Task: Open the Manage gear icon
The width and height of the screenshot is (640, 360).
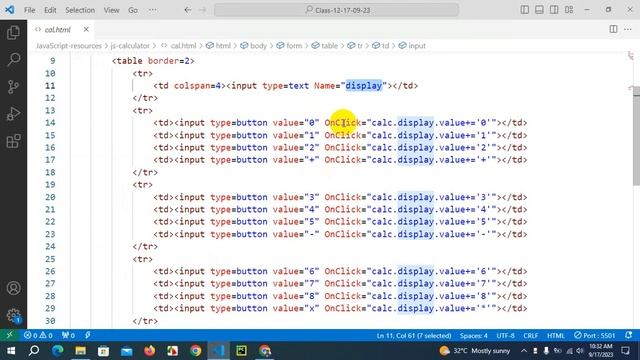Action: pyautogui.click(x=13, y=315)
